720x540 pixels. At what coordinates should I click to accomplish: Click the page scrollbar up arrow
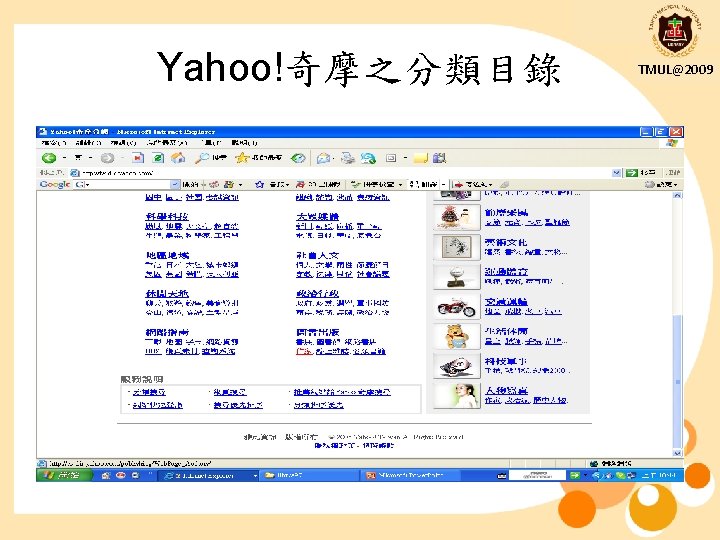677,196
